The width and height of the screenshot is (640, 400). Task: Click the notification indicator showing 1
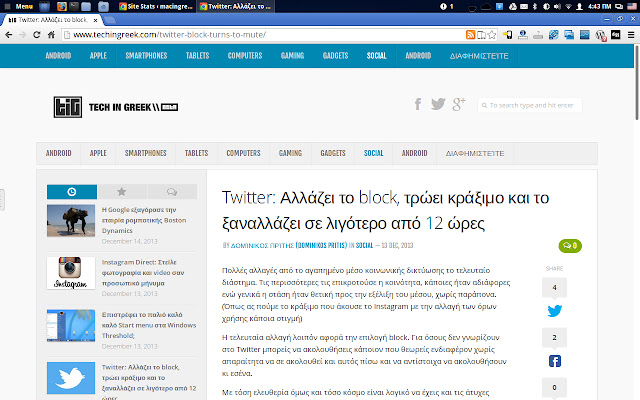(447, 6)
